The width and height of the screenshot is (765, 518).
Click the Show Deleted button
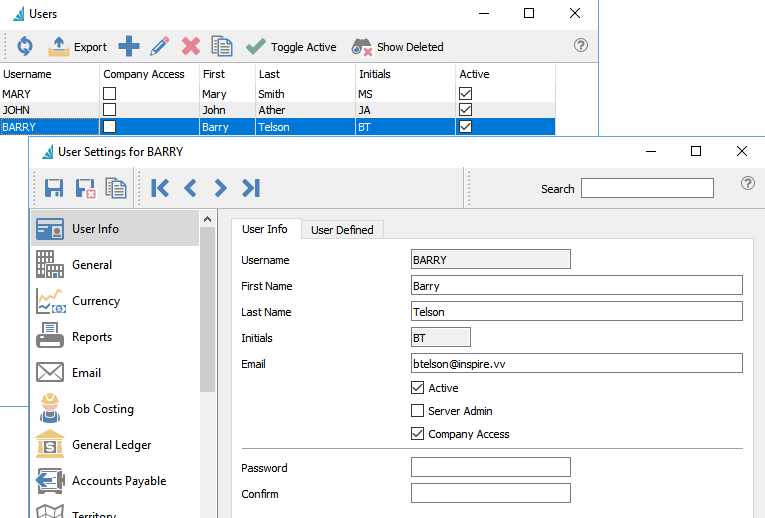click(398, 47)
